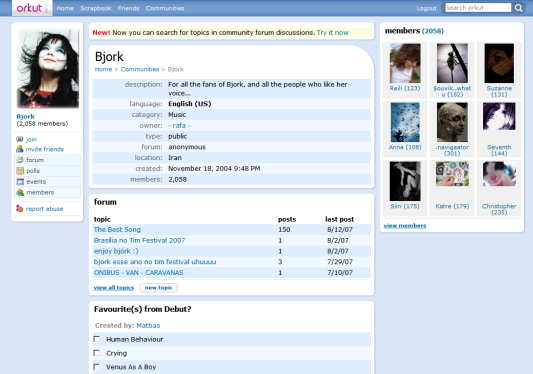
Task: Click Communities in the breadcrumb
Action: click(x=140, y=69)
